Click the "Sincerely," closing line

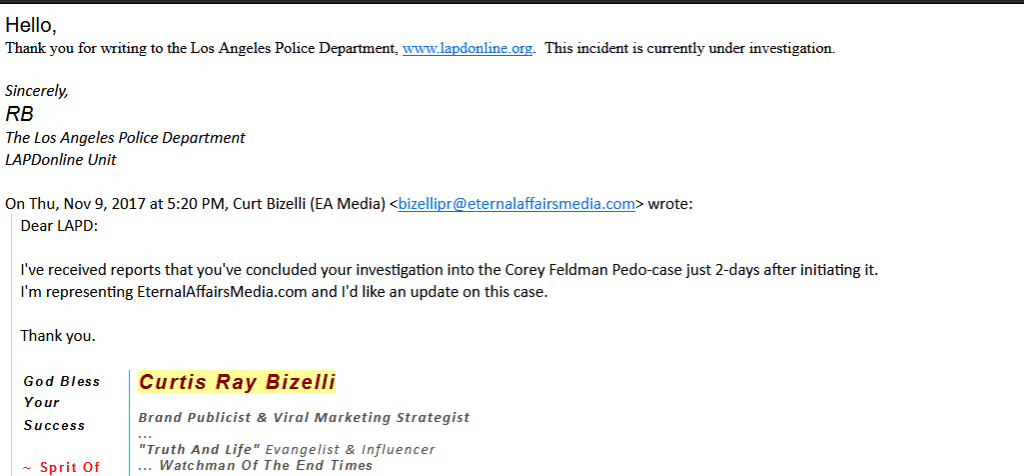click(37, 91)
